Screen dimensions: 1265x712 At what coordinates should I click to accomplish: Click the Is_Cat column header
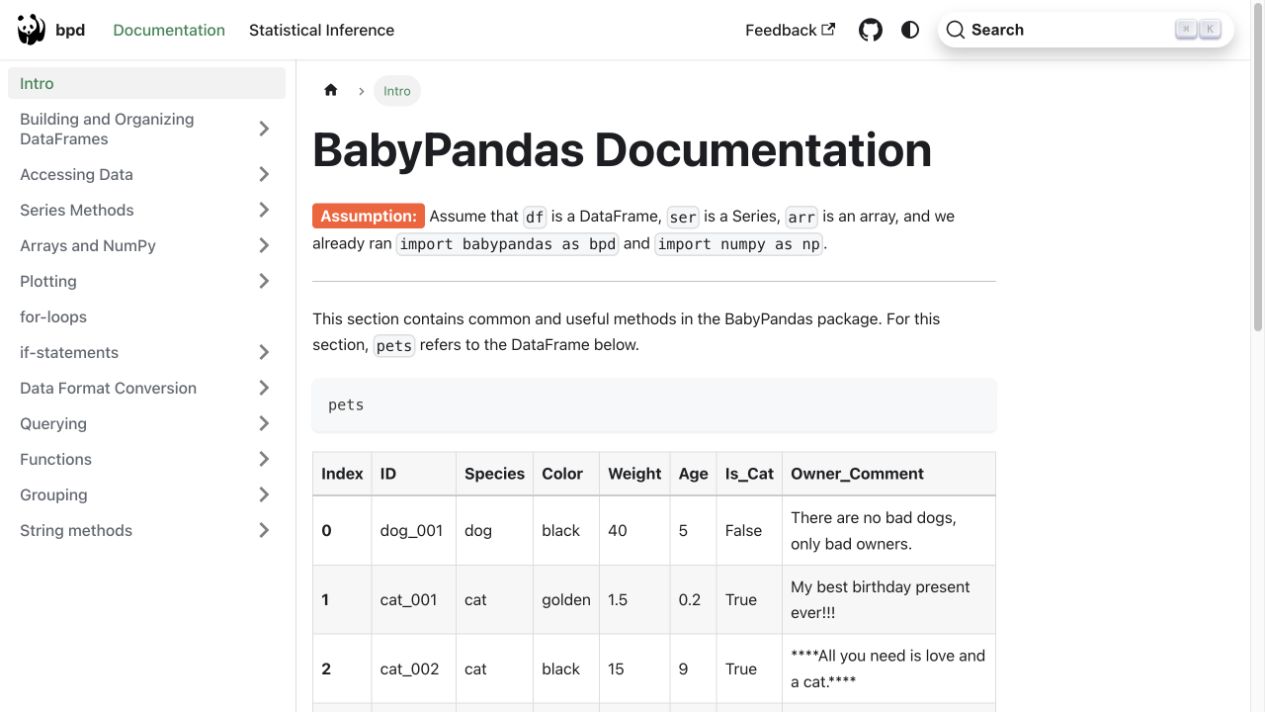click(x=749, y=474)
